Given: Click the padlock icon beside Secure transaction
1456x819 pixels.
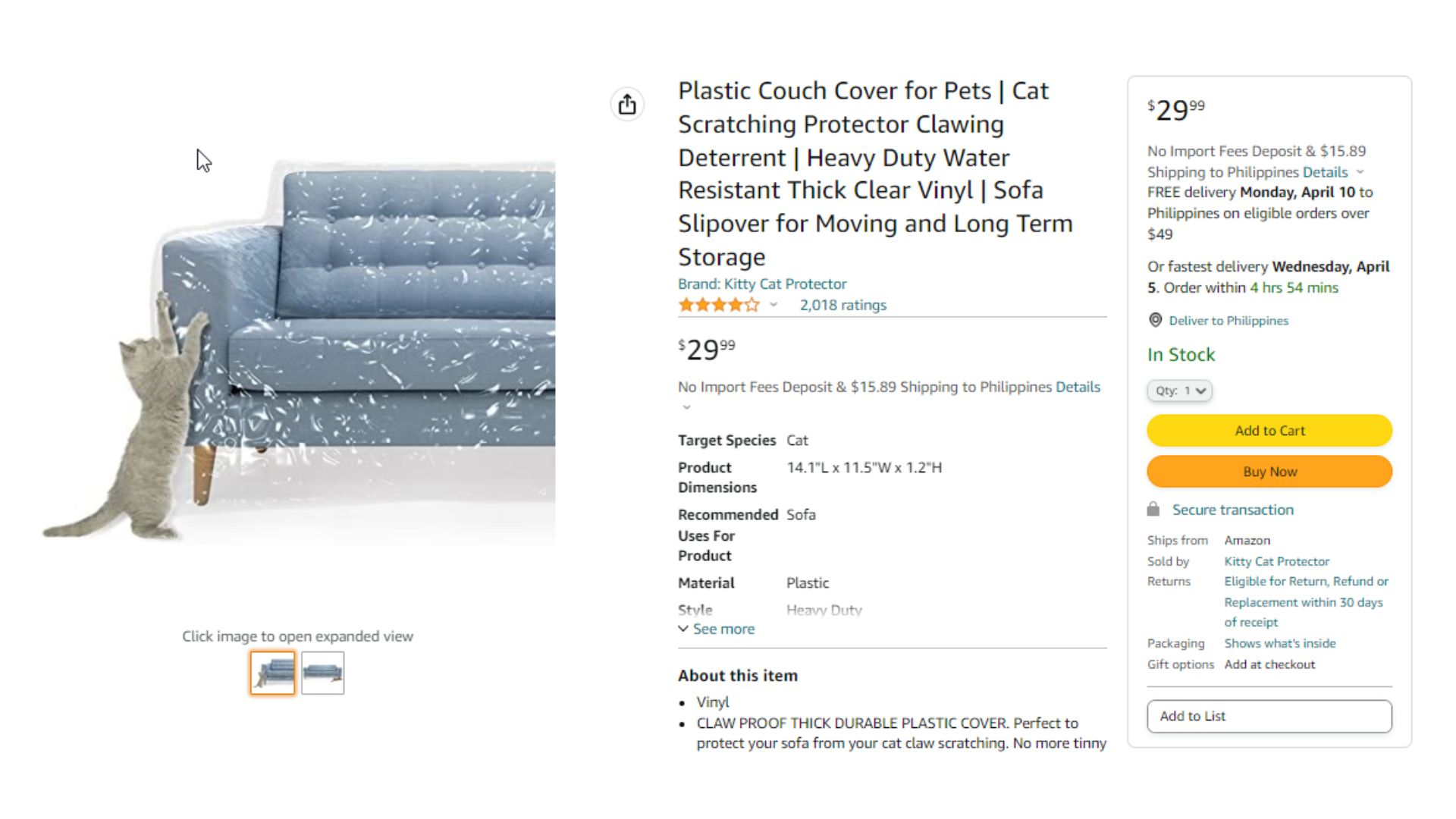Looking at the screenshot, I should pyautogui.click(x=1153, y=509).
